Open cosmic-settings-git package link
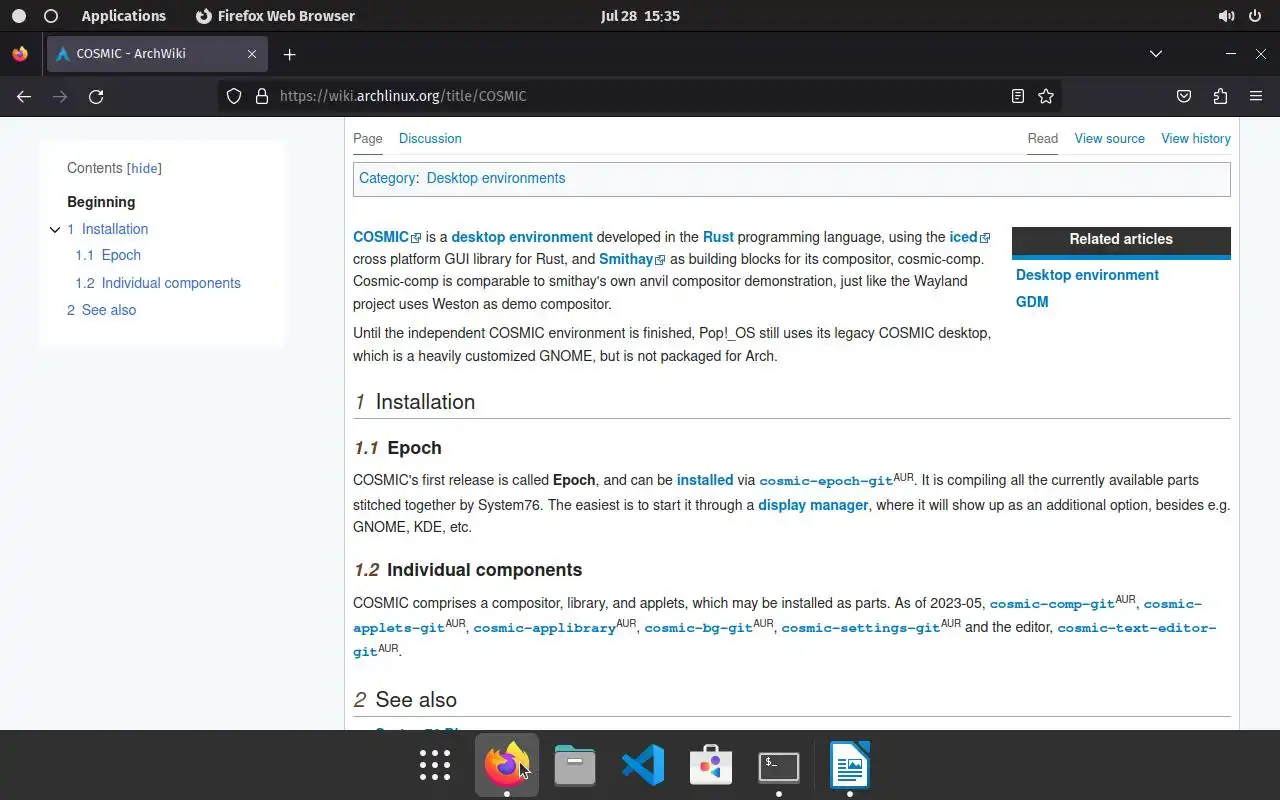 861,628
